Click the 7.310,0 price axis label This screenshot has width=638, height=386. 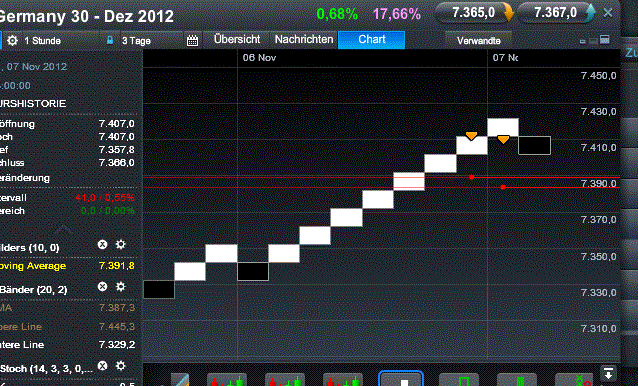point(598,328)
